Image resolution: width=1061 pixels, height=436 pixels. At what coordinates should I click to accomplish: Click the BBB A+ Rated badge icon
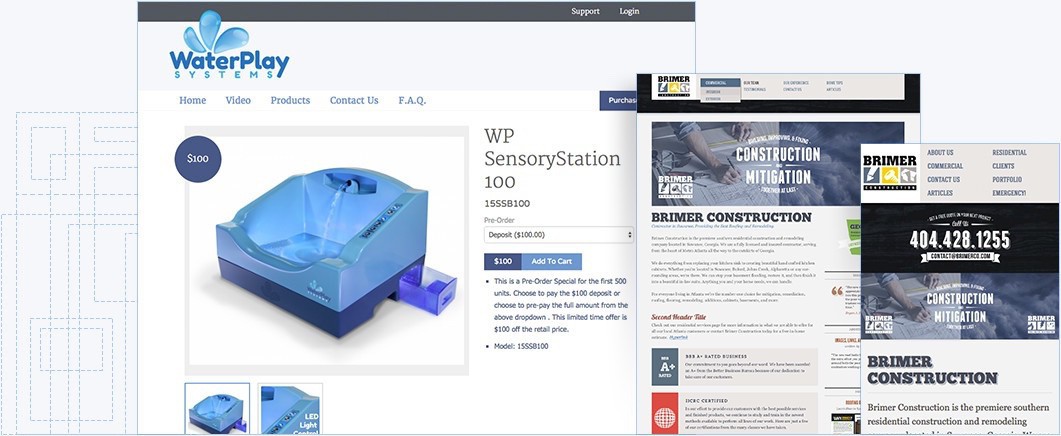tap(667, 366)
